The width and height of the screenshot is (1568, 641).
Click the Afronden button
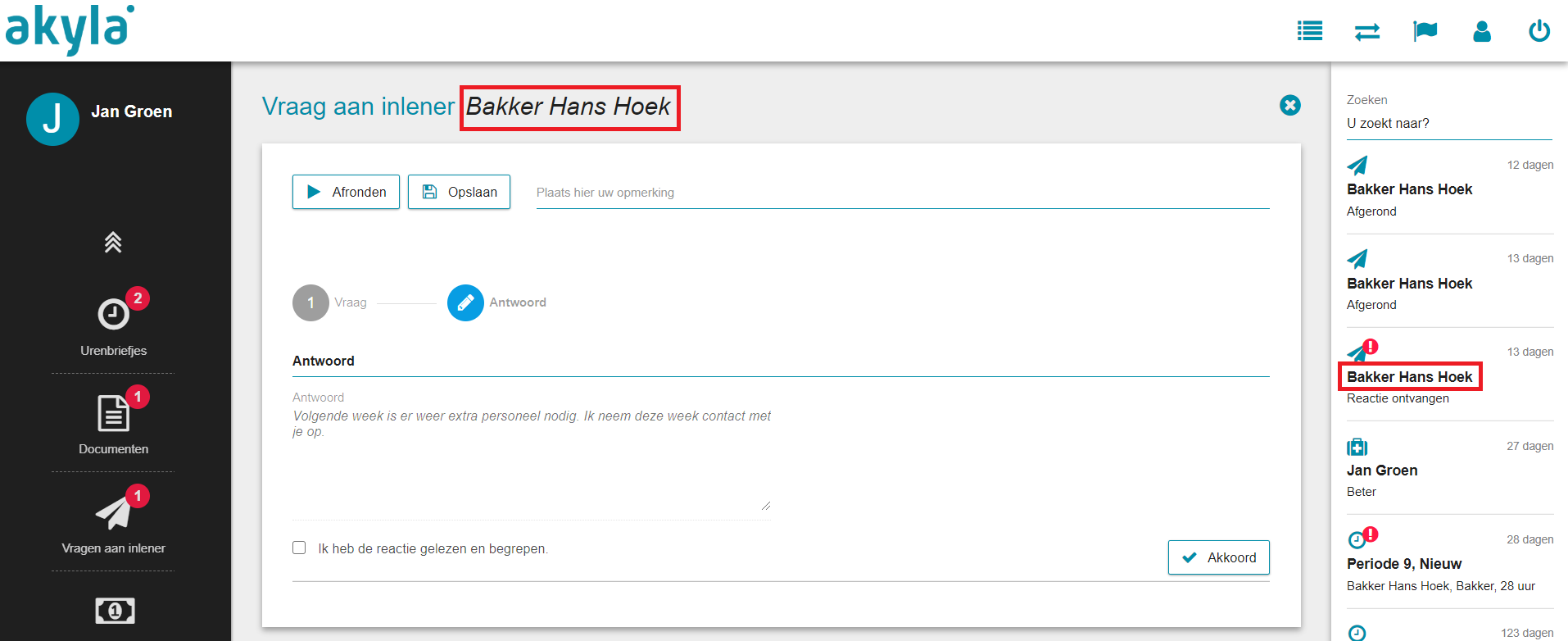346,192
